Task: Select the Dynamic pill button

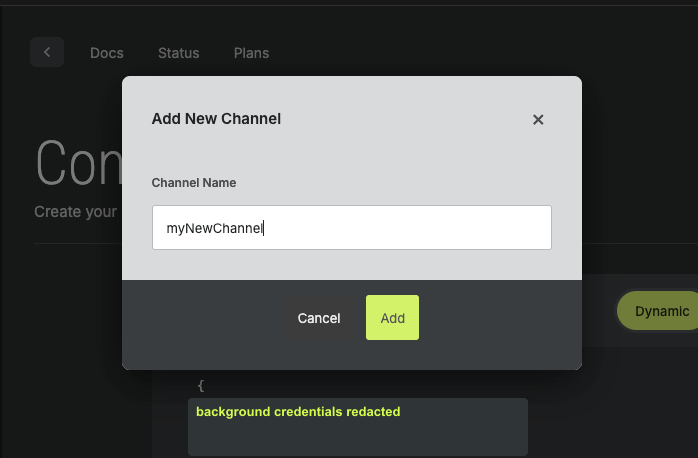Action: [x=659, y=311]
